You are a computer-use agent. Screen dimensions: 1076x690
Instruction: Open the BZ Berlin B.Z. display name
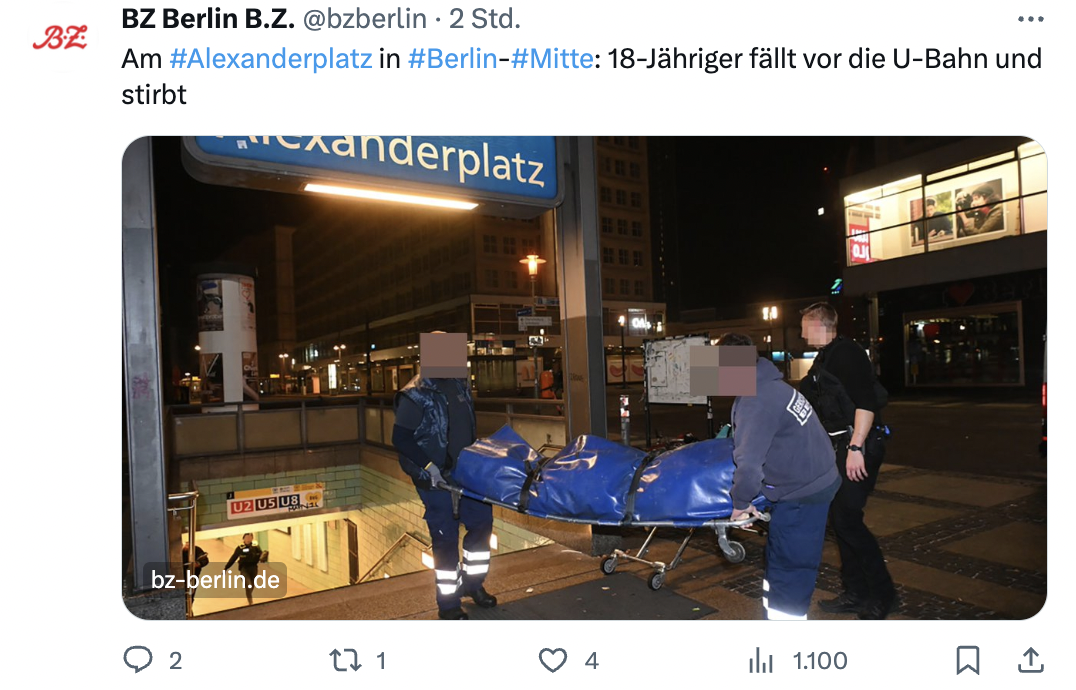point(208,19)
